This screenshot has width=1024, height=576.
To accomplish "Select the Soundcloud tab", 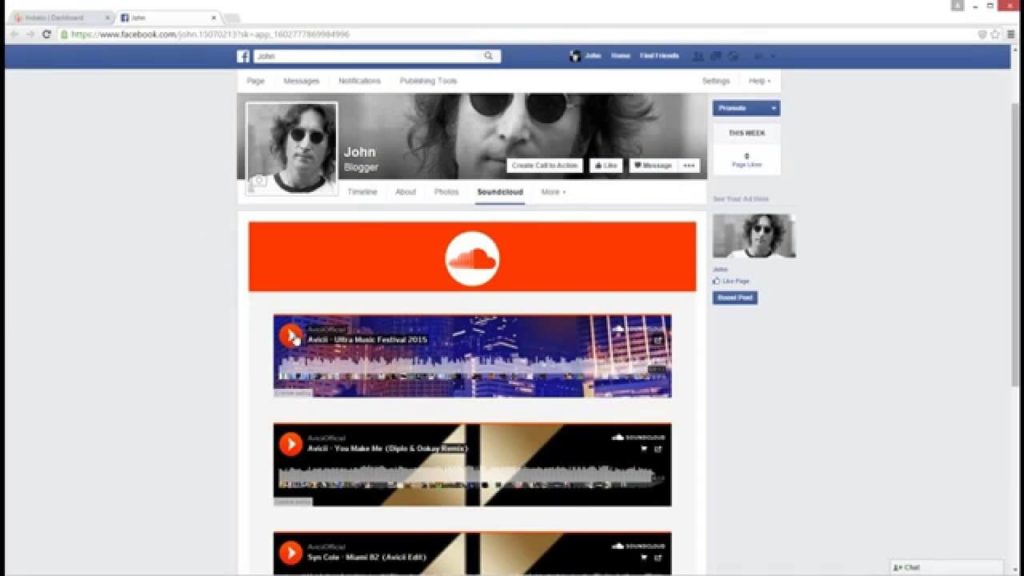I will (500, 192).
